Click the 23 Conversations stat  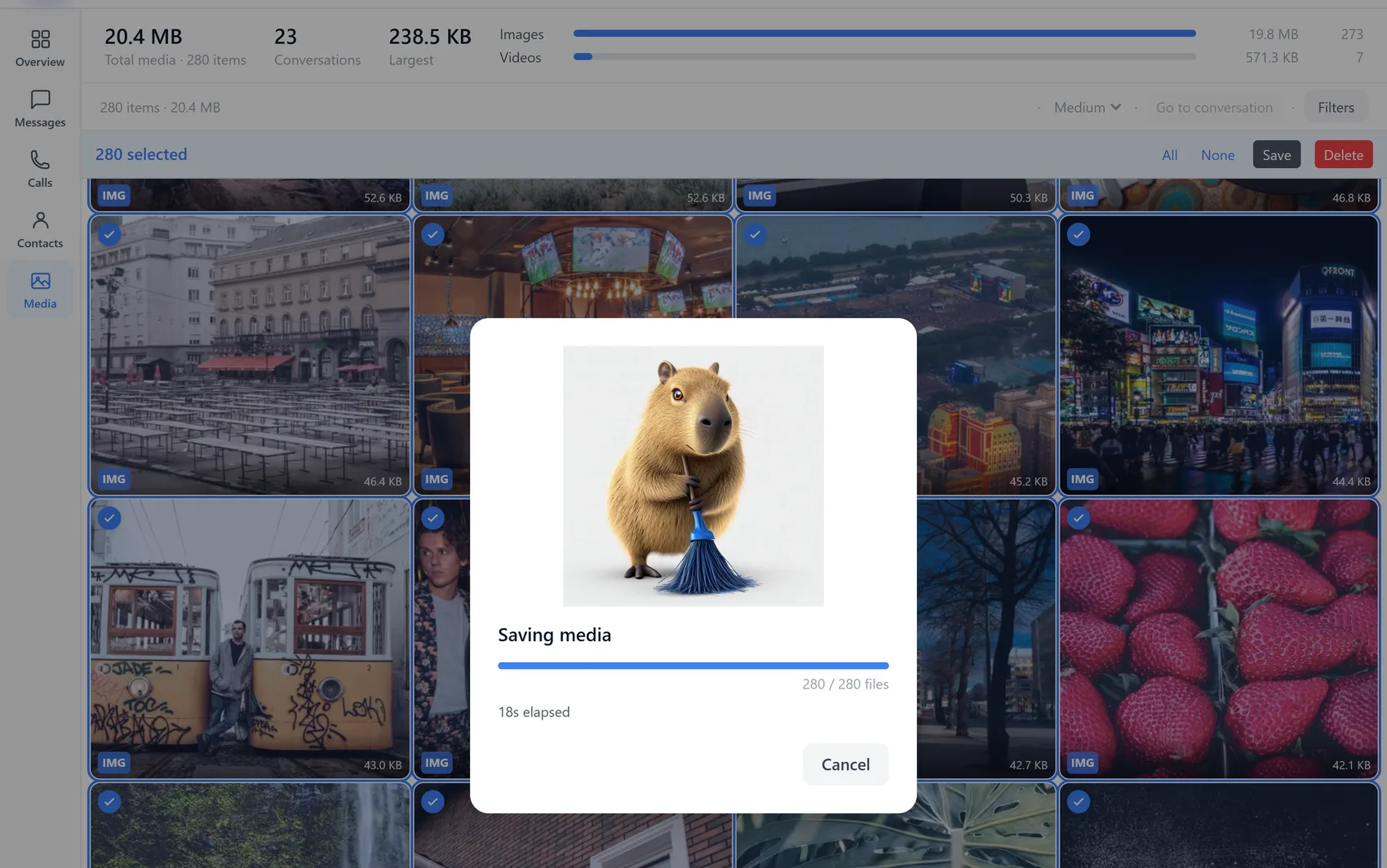[x=317, y=46]
